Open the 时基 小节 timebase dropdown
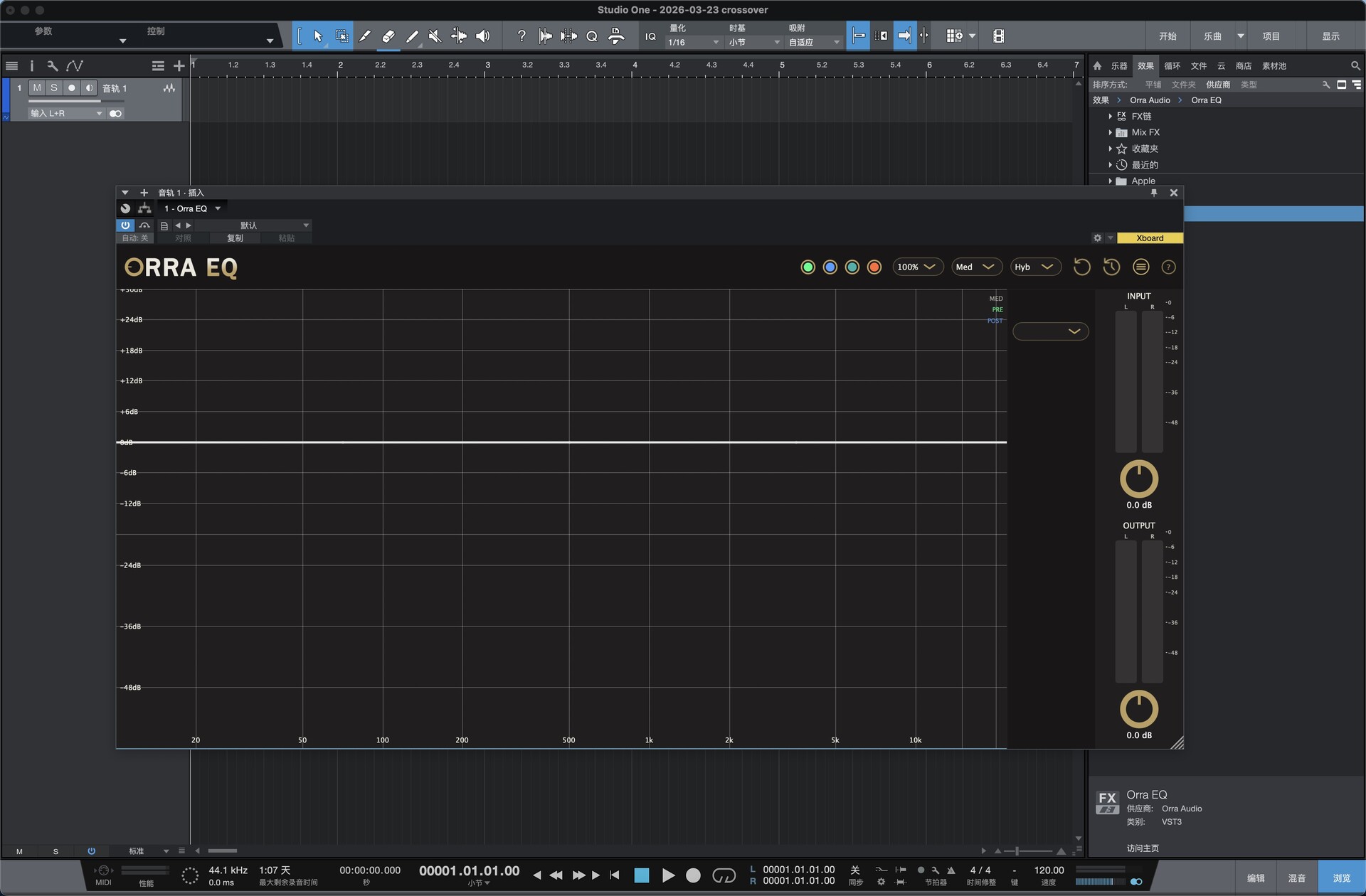The width and height of the screenshot is (1366, 896). 753,43
